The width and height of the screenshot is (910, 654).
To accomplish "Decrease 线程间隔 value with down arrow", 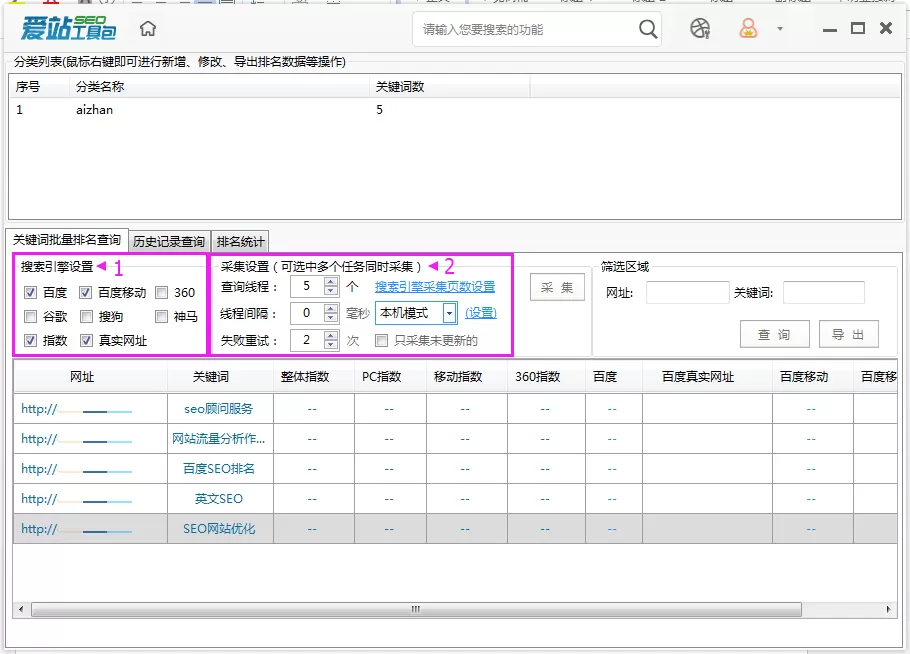I will pyautogui.click(x=331, y=317).
